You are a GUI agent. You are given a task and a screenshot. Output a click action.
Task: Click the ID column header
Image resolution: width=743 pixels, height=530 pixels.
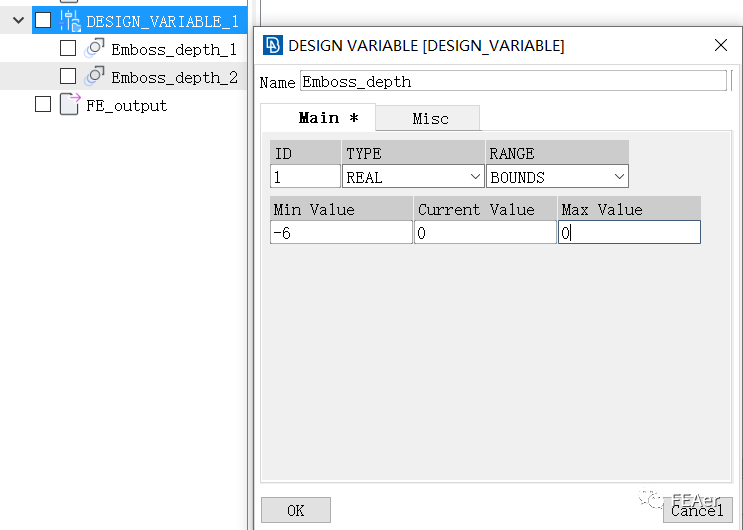coord(305,153)
